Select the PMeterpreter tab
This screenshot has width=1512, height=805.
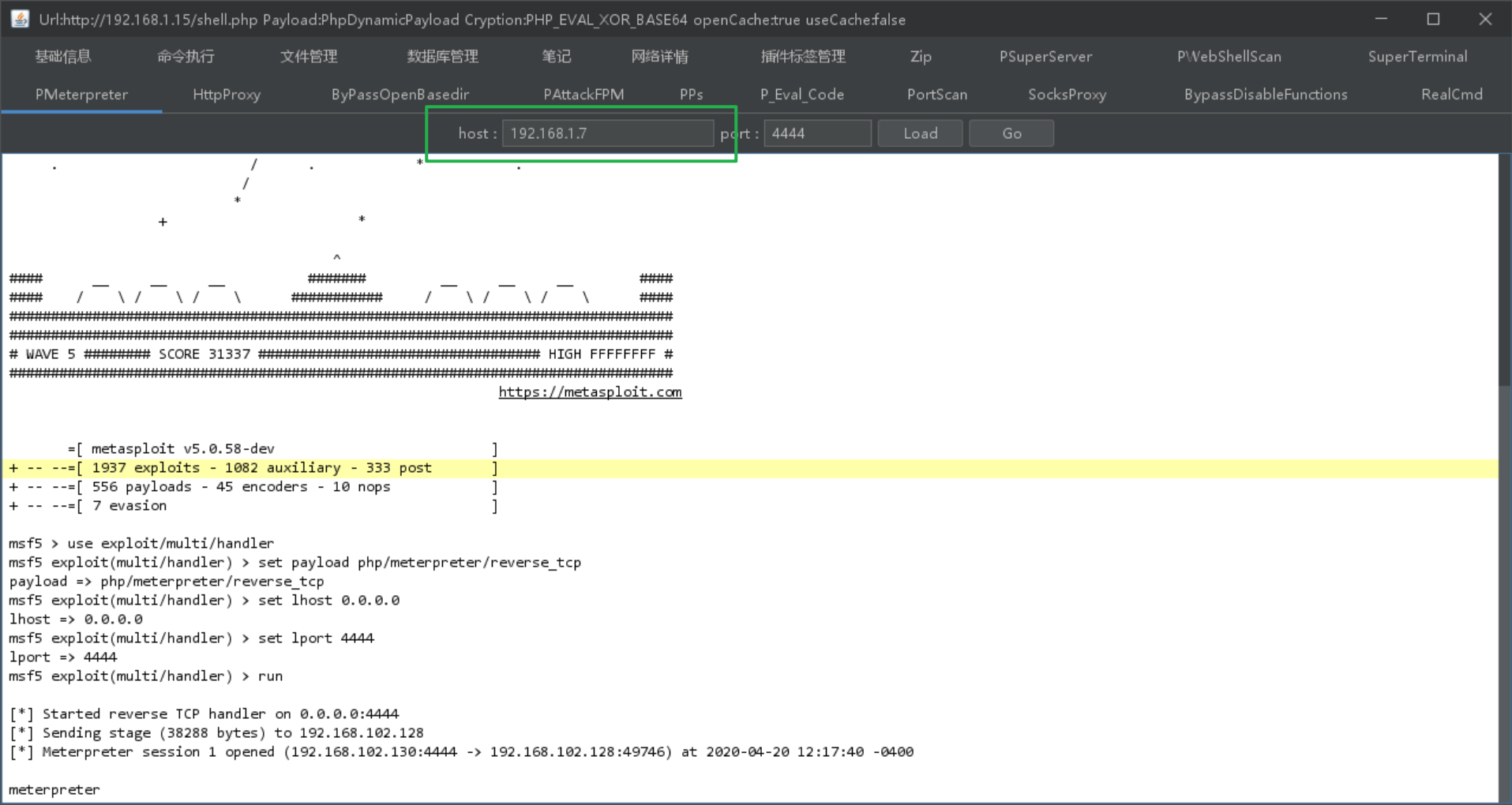(81, 94)
